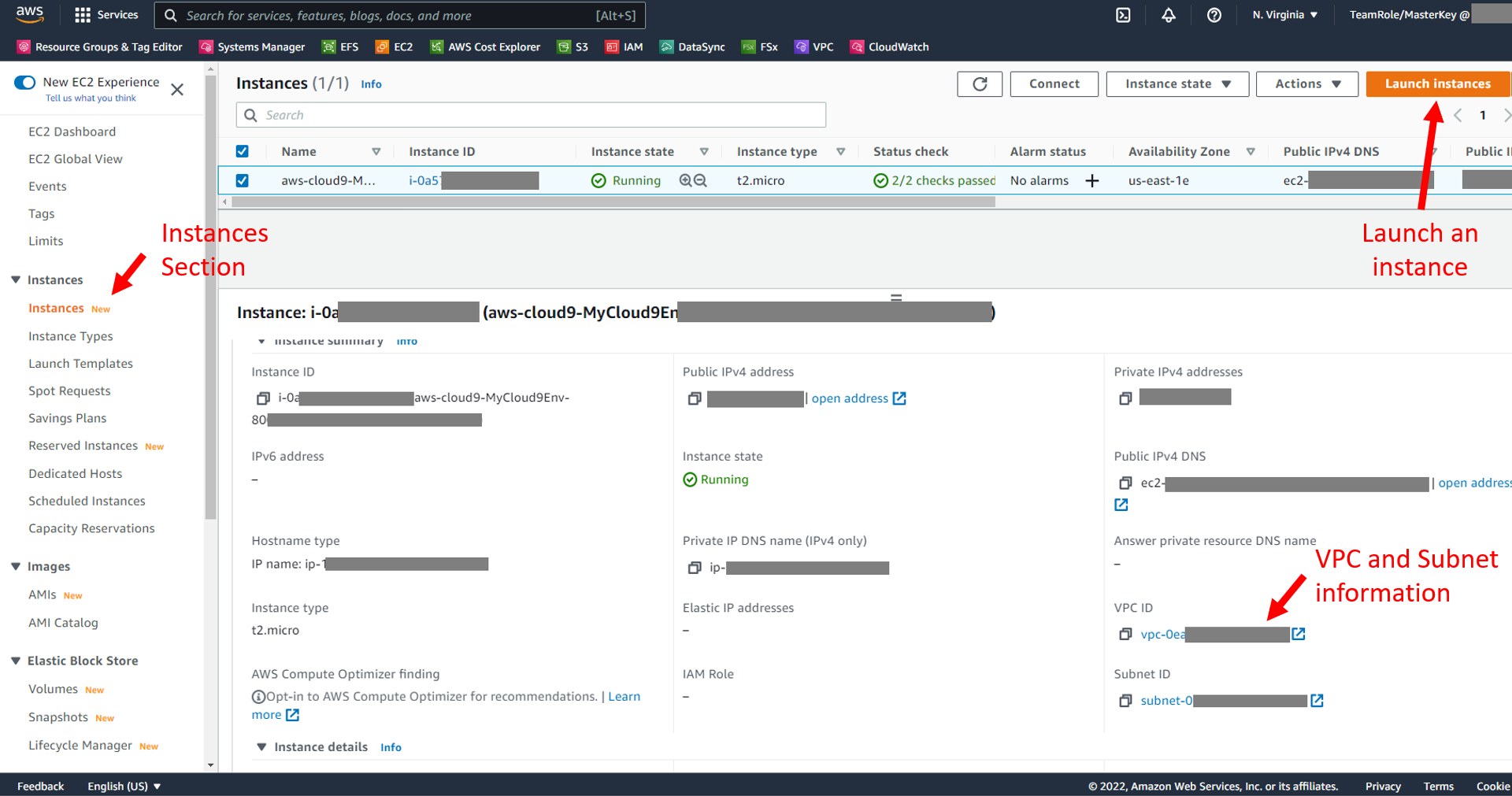Copy the Subnet ID
This screenshot has height=796, width=1512.
(1125, 701)
